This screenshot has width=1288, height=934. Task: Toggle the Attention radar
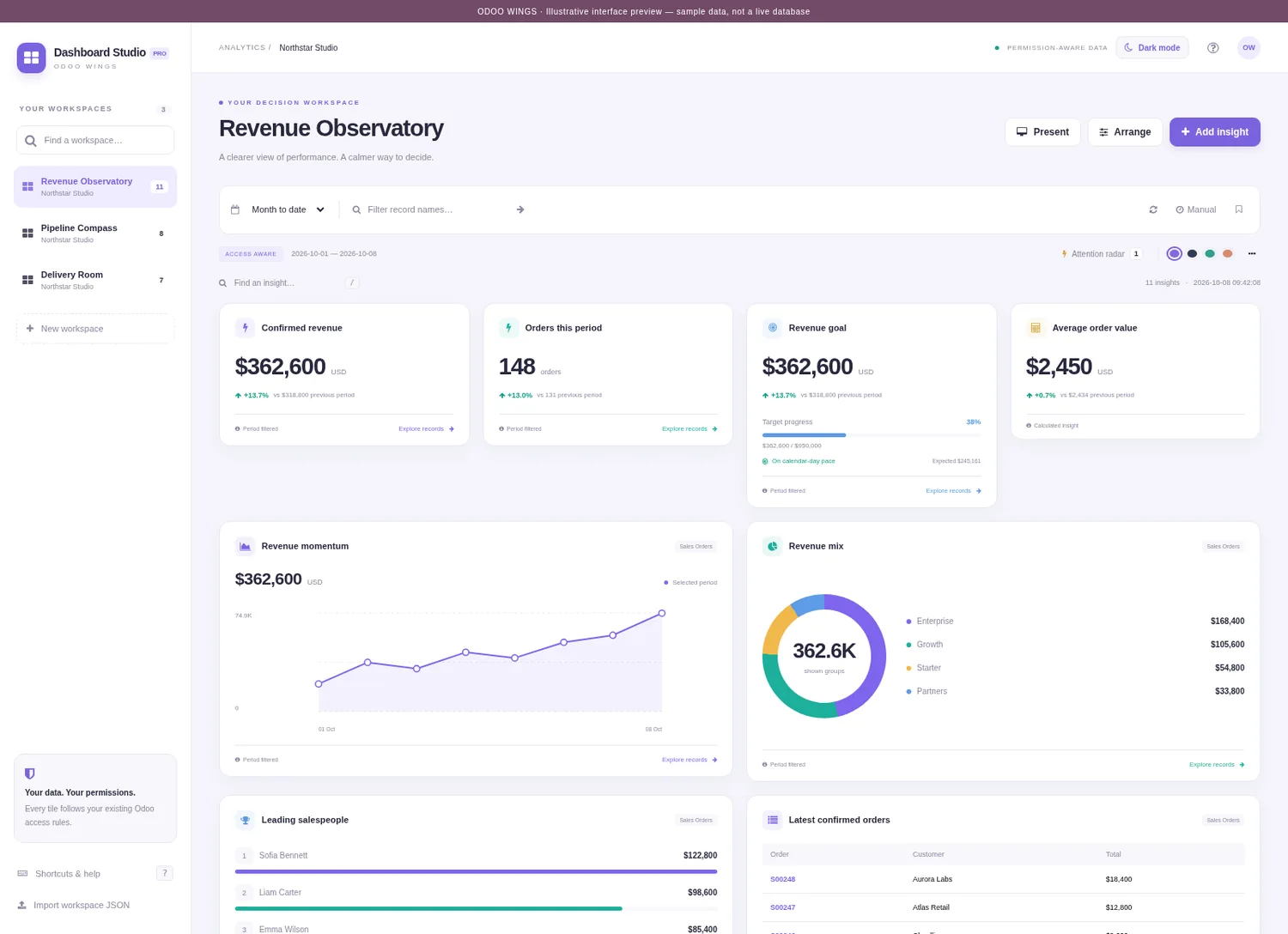pyautogui.click(x=1103, y=254)
